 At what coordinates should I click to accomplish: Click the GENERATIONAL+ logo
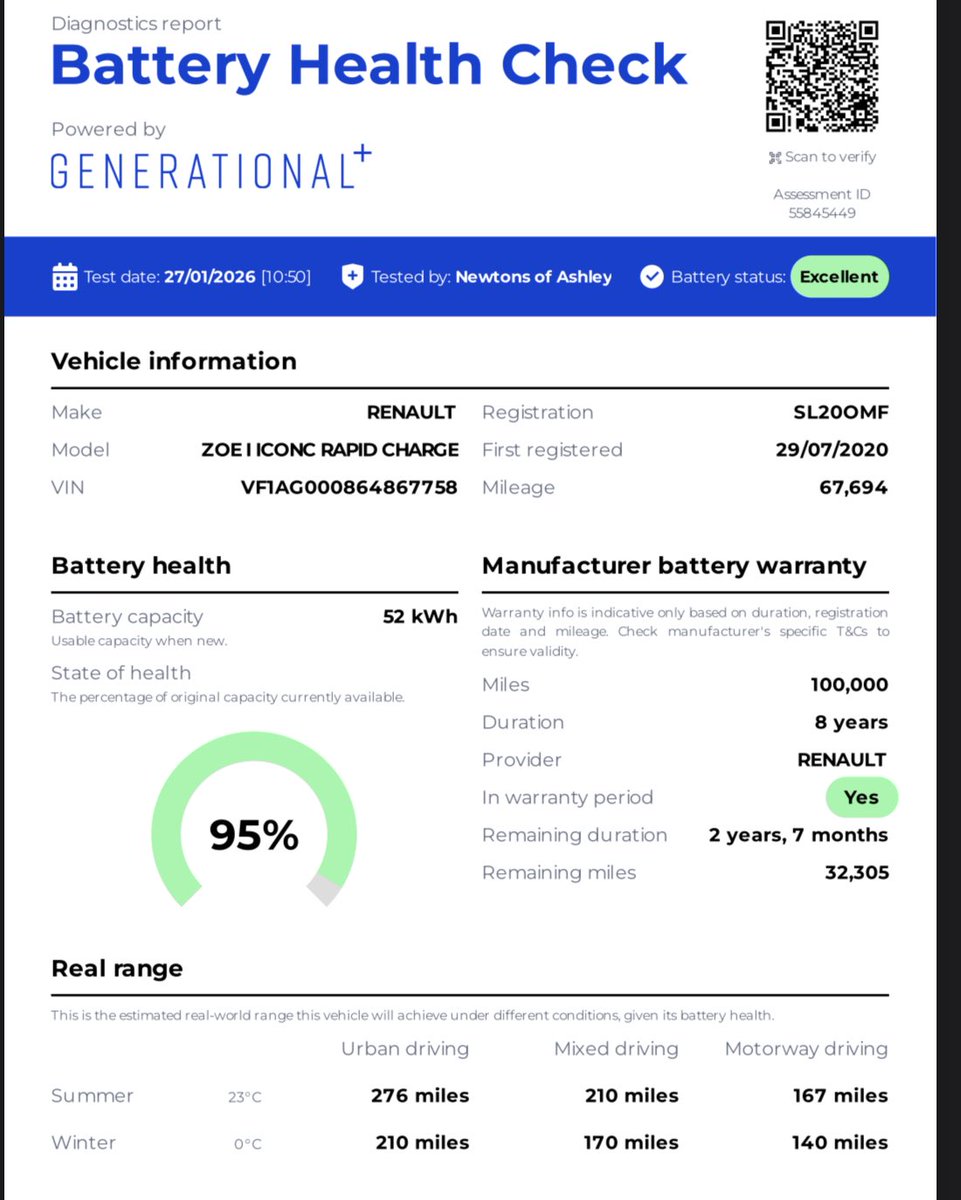tap(211, 168)
